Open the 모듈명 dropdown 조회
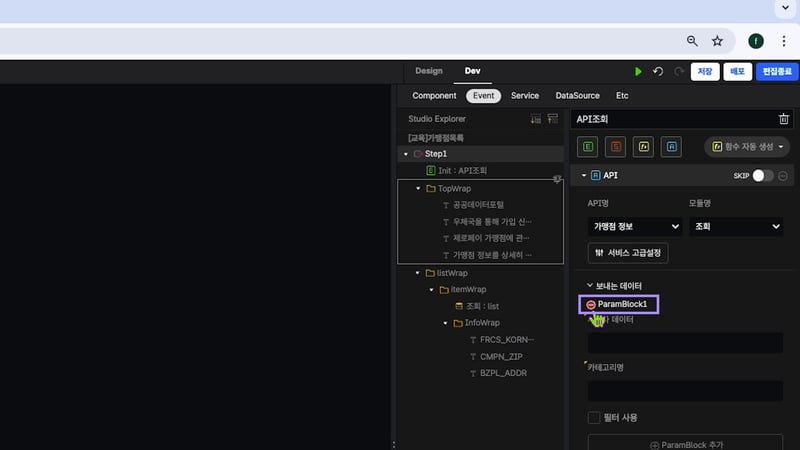The image size is (800, 450). point(736,227)
